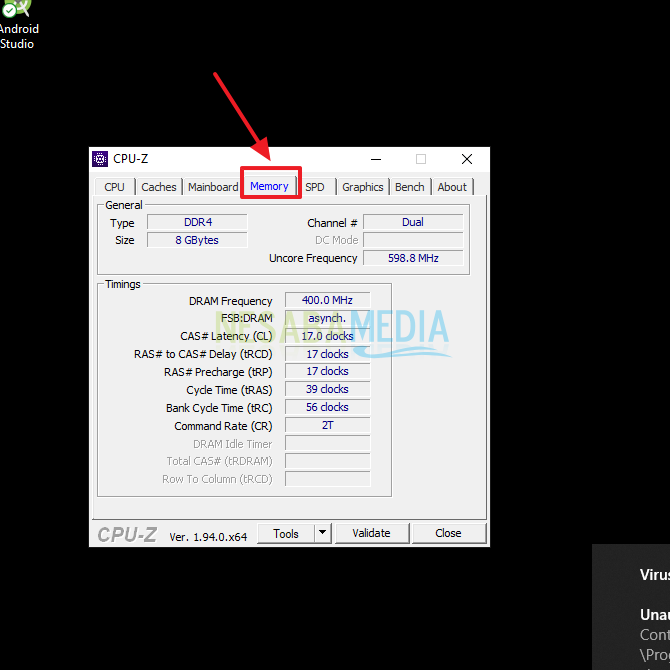Open the Graphics tab
This screenshot has height=670, width=670.
(x=363, y=187)
